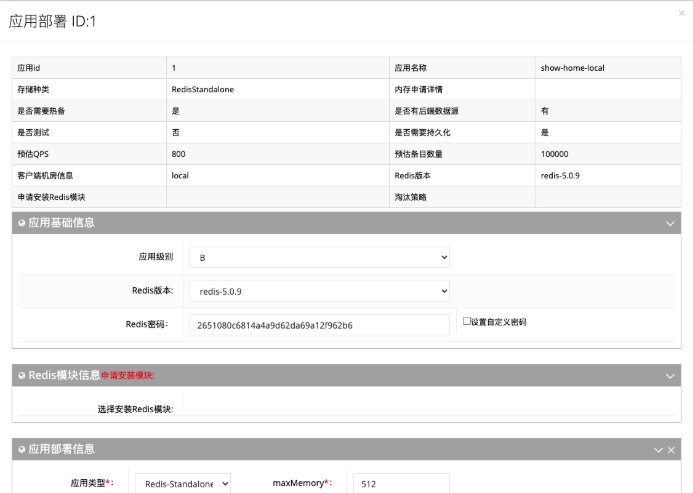Click into the Redis密码 input field
693x493 pixels.
coord(319,325)
